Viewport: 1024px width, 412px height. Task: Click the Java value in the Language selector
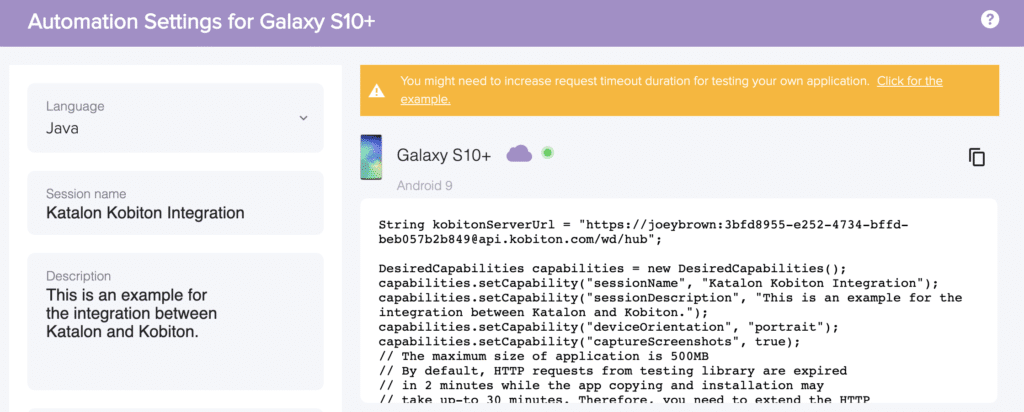pyautogui.click(x=64, y=128)
